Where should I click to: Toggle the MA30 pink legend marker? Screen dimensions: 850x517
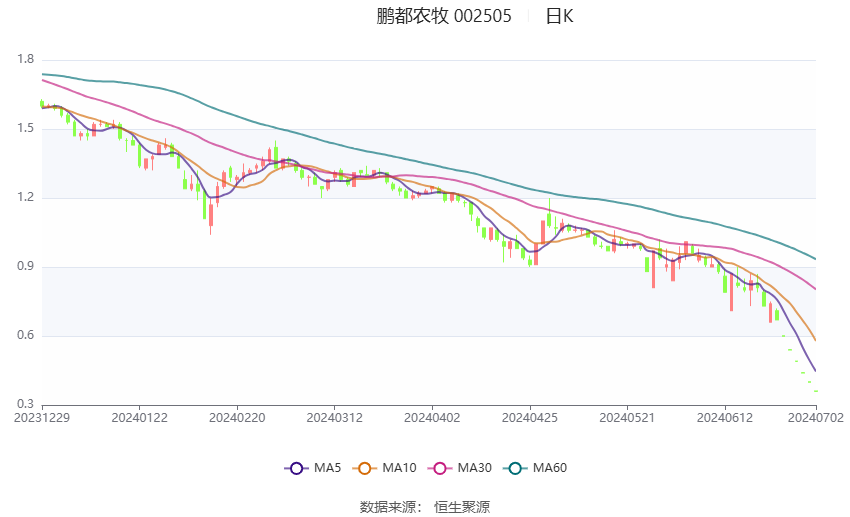[440, 468]
